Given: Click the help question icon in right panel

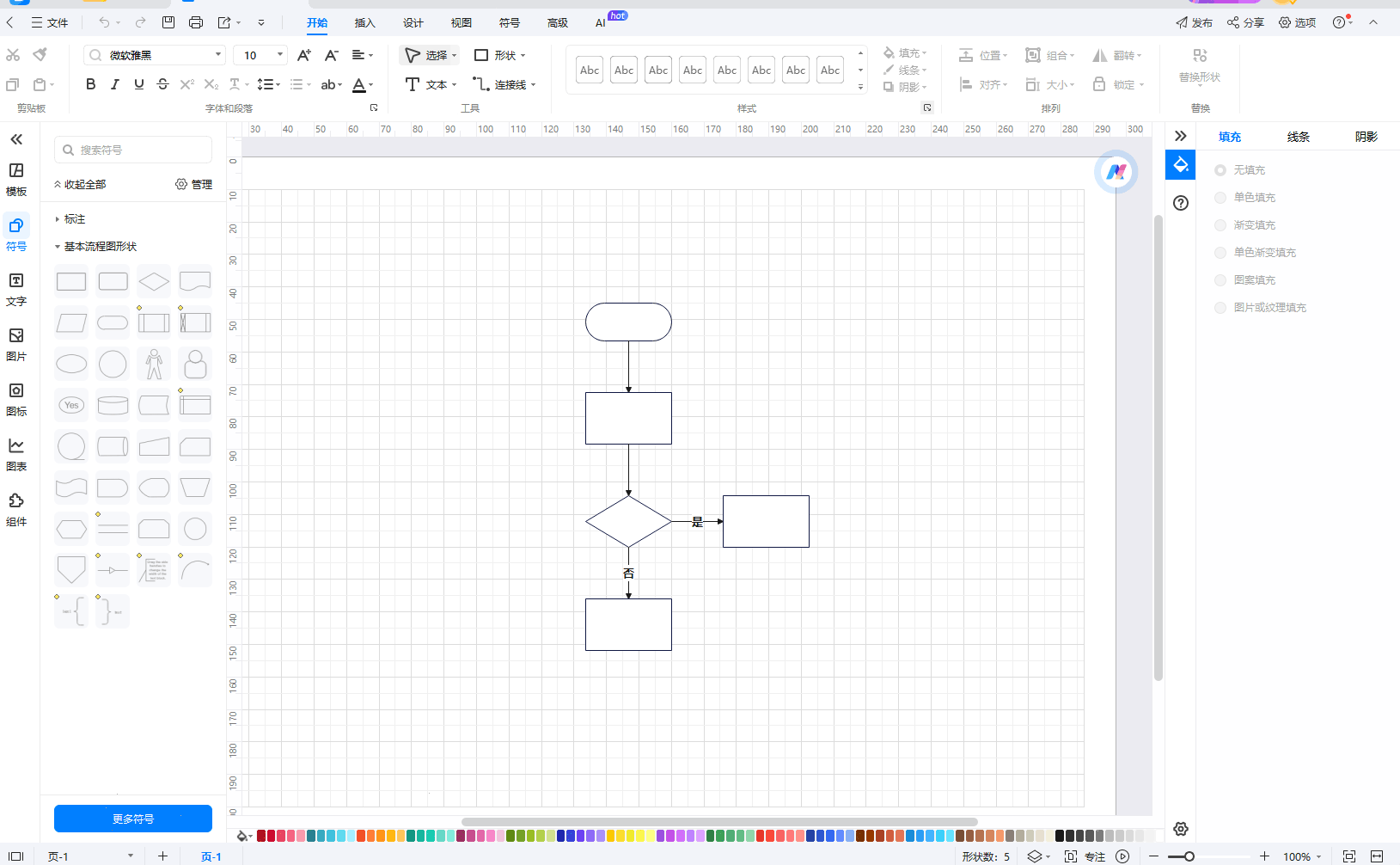Looking at the screenshot, I should pos(1181,203).
